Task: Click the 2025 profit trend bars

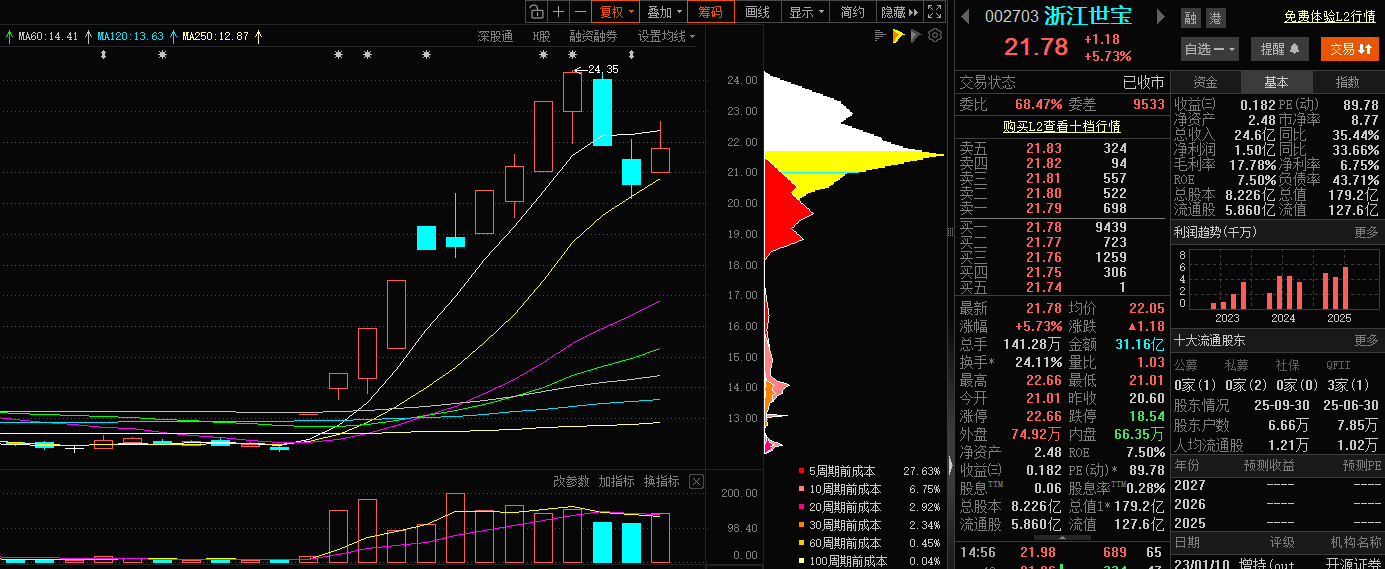Action: [1336, 288]
